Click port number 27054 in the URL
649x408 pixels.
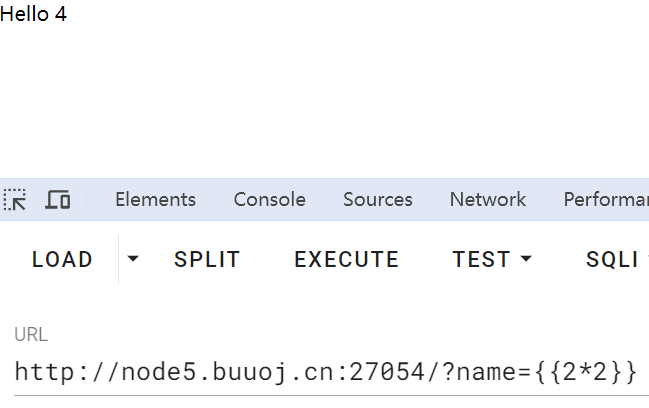tap(387, 372)
